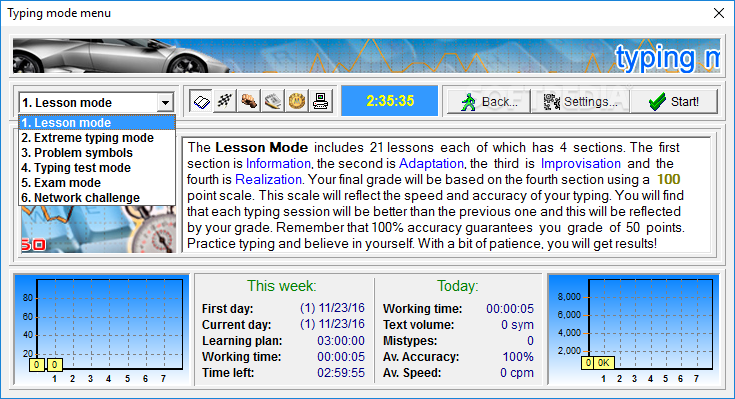Viewport: 735px width, 399px height.
Task: Click the green '100' point scale number
Action: pos(668,180)
